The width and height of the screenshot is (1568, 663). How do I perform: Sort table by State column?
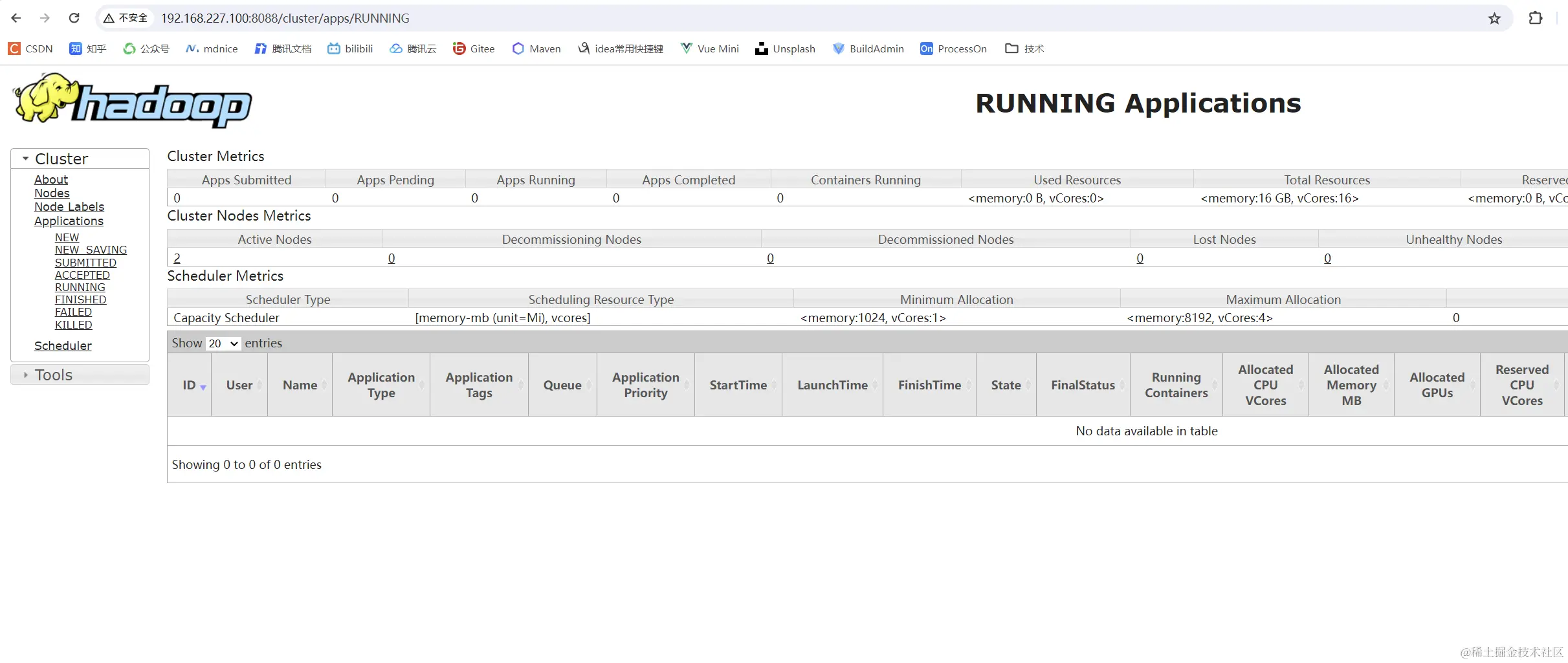(1006, 385)
